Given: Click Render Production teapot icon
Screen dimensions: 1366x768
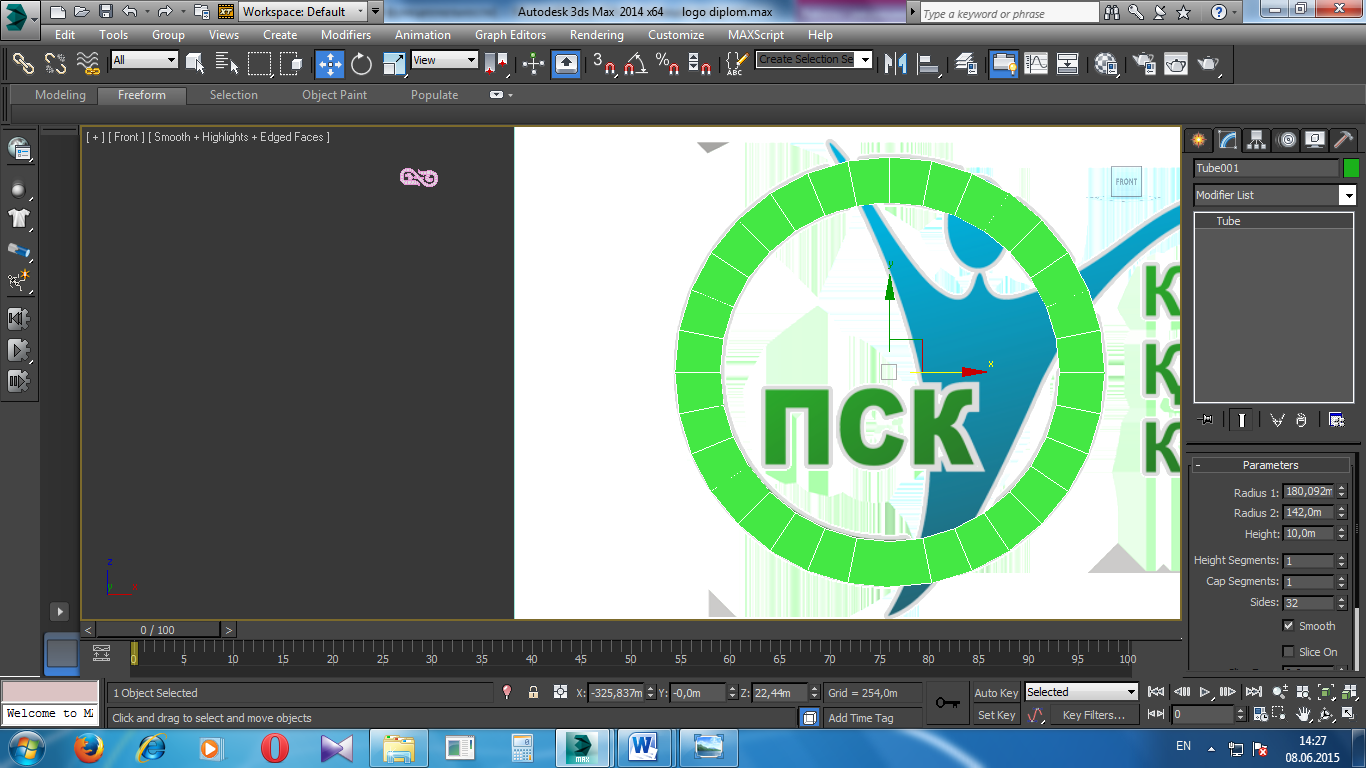Looking at the screenshot, I should point(1208,64).
